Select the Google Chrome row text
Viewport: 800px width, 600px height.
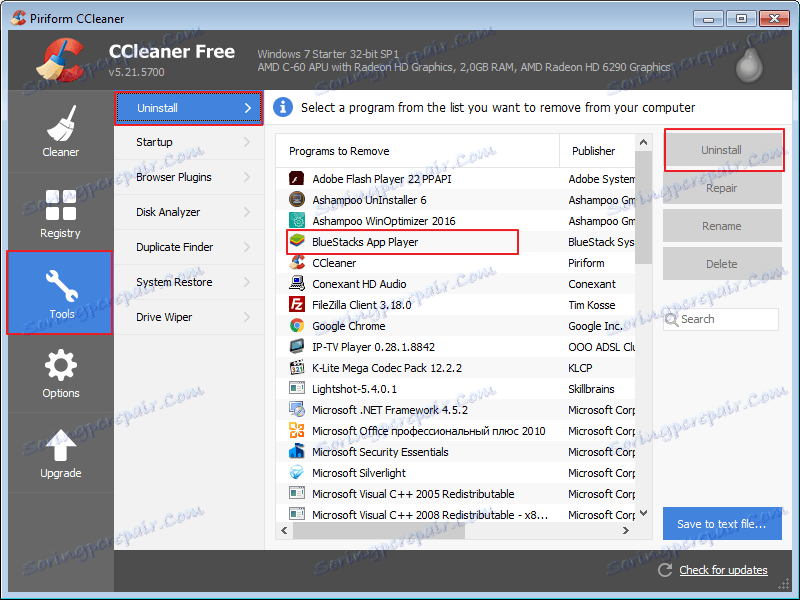click(x=348, y=326)
